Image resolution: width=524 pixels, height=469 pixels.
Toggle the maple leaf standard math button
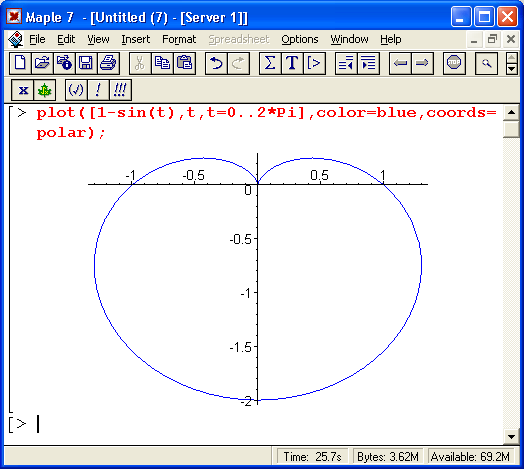pos(44,90)
